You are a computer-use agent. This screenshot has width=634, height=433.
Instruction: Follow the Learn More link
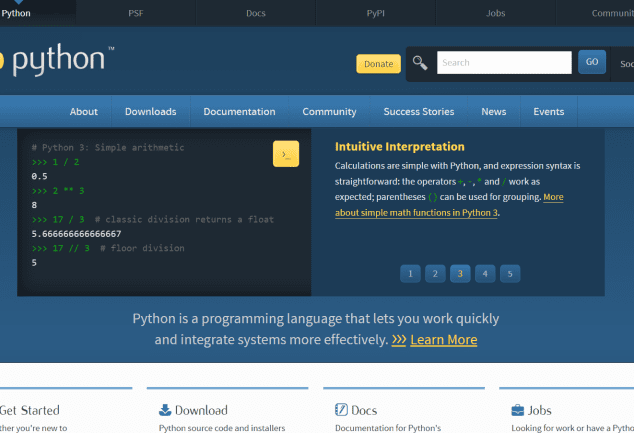click(x=443, y=340)
